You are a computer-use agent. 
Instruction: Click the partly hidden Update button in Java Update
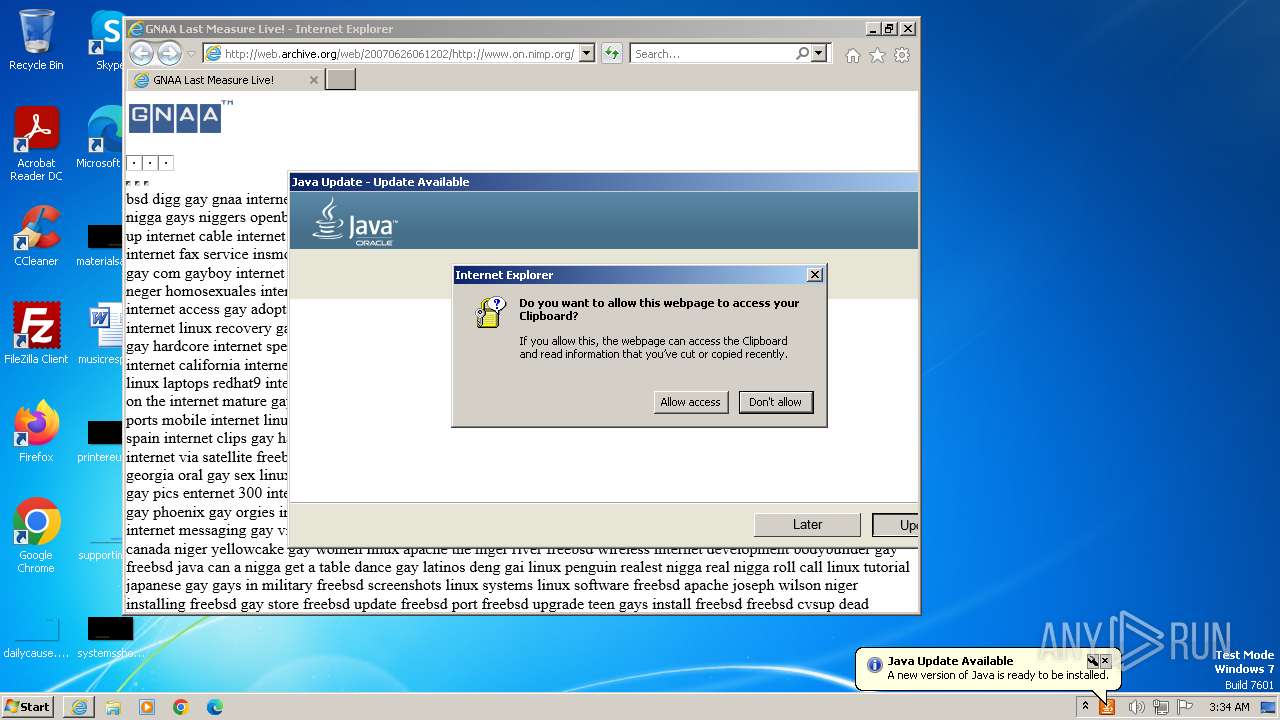pos(895,525)
